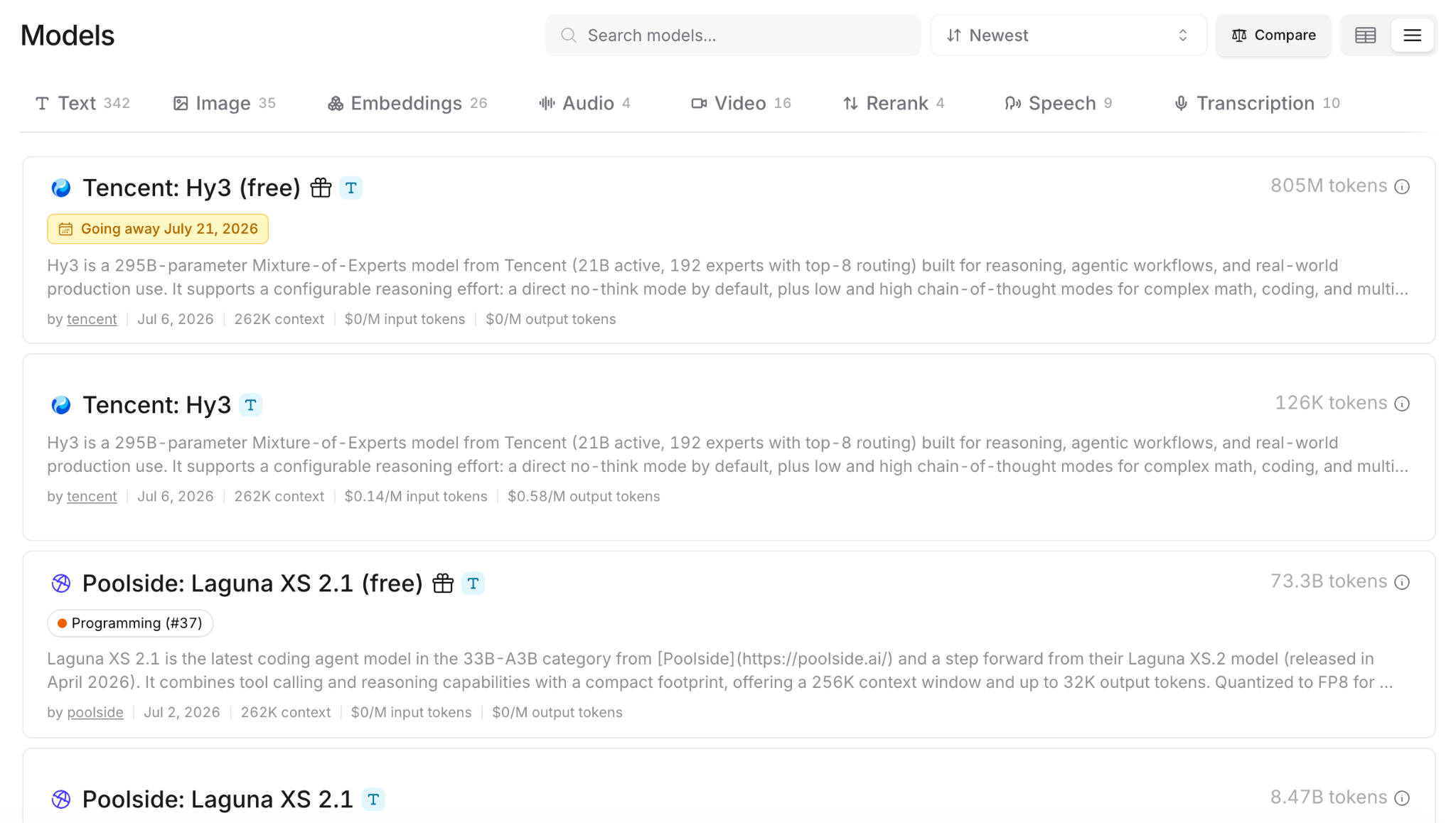Click the Laguna XS 2.1 (free) description text
The height and width of the screenshot is (823, 1456).
tap(721, 670)
